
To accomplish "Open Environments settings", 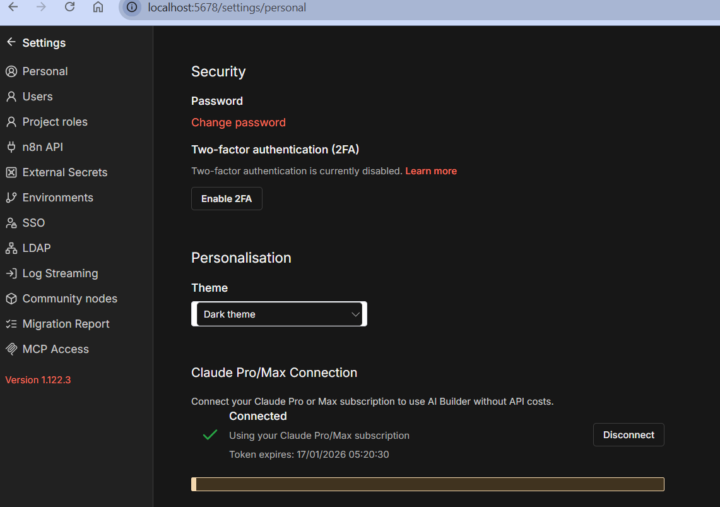I will (57, 197).
